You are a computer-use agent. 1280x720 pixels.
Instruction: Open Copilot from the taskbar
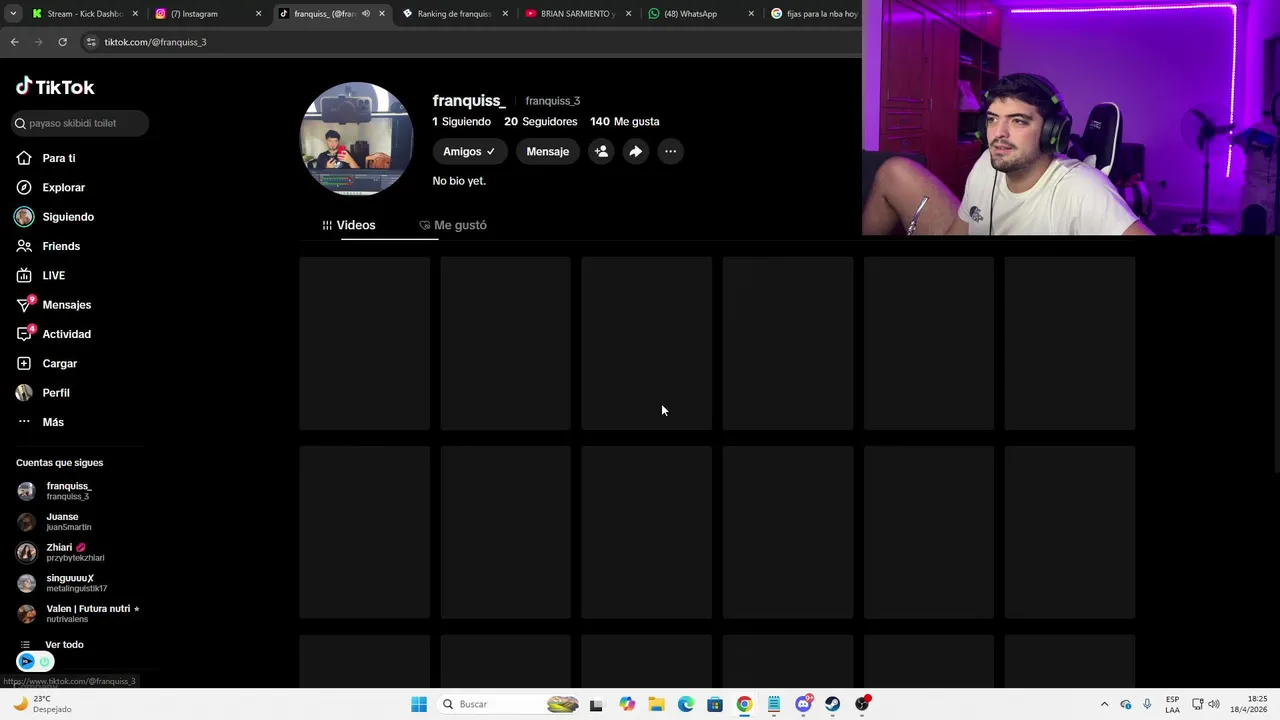click(x=627, y=704)
